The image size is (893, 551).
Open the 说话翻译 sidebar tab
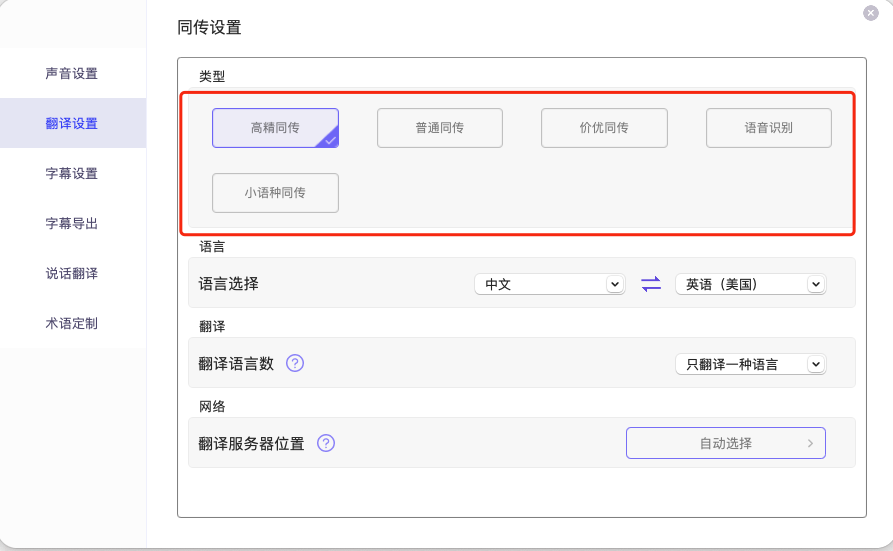pyautogui.click(x=72, y=273)
